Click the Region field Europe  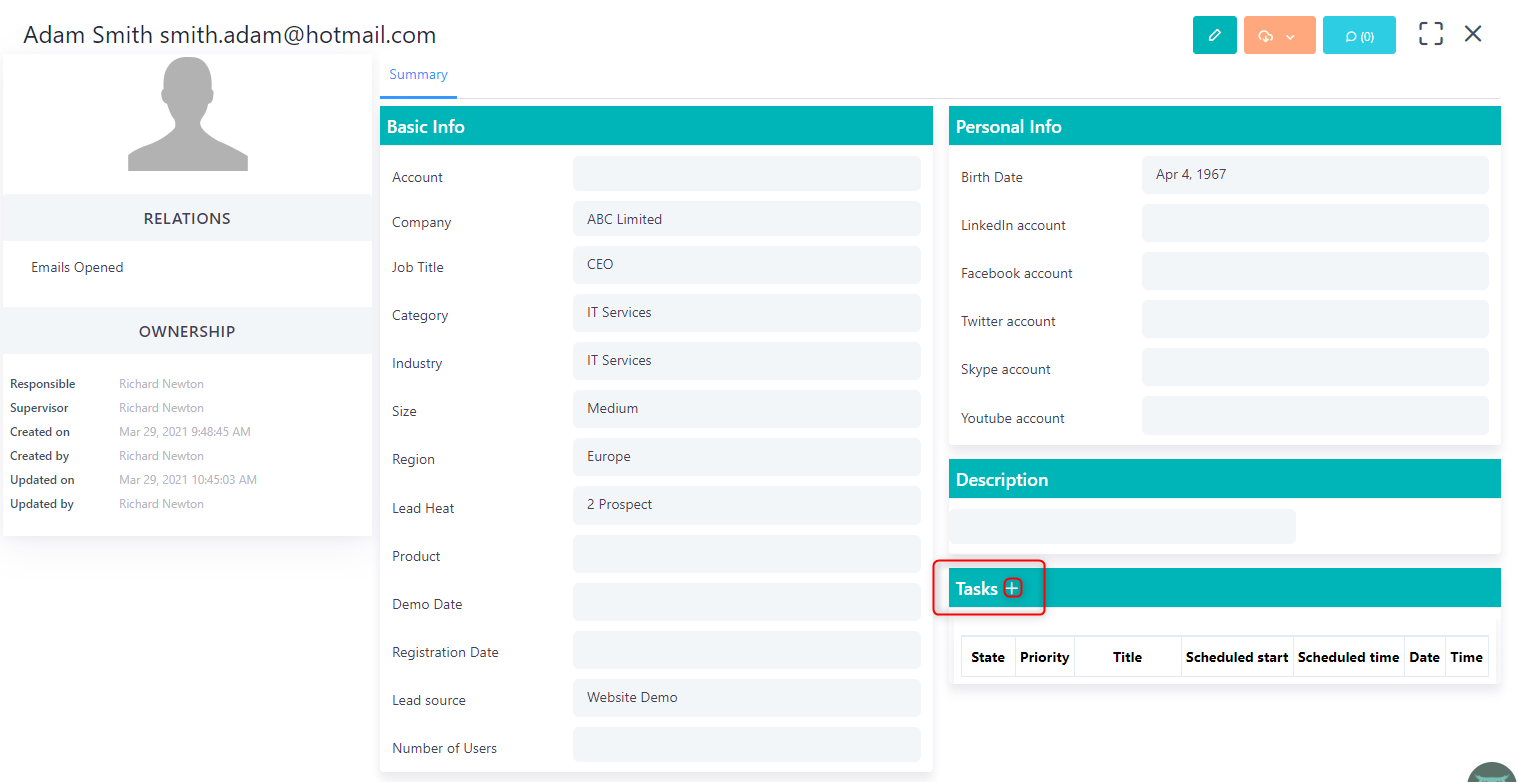click(746, 457)
